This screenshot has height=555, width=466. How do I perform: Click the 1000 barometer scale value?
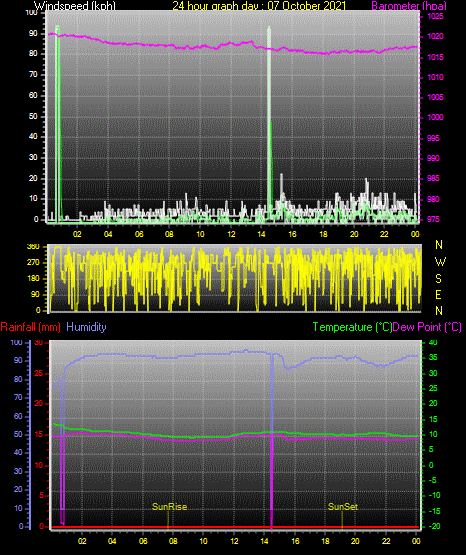click(435, 118)
